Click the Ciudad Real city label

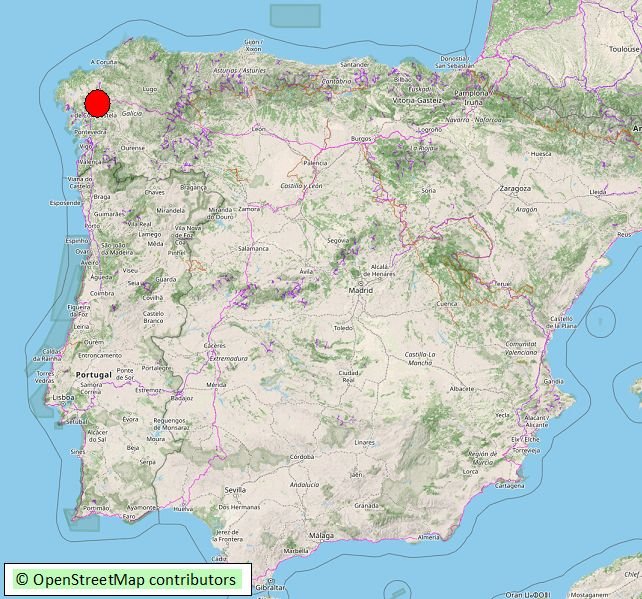click(x=349, y=376)
